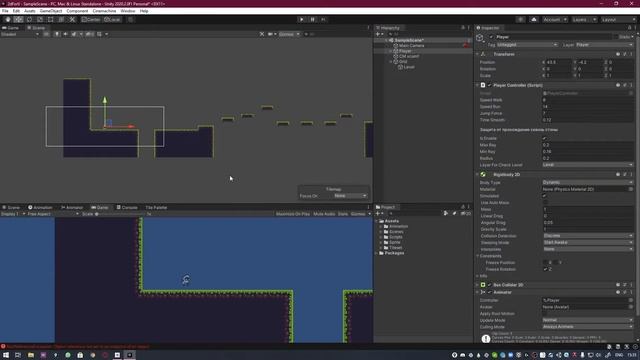Toggle Player Controller script enabled checkbox
This screenshot has width=640, height=360.
coord(489,85)
